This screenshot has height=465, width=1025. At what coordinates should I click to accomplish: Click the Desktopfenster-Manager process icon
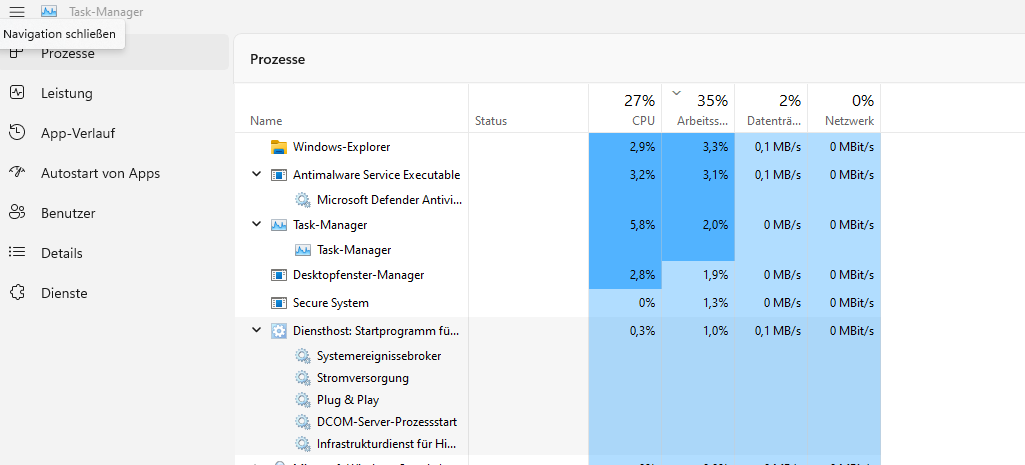coord(279,275)
